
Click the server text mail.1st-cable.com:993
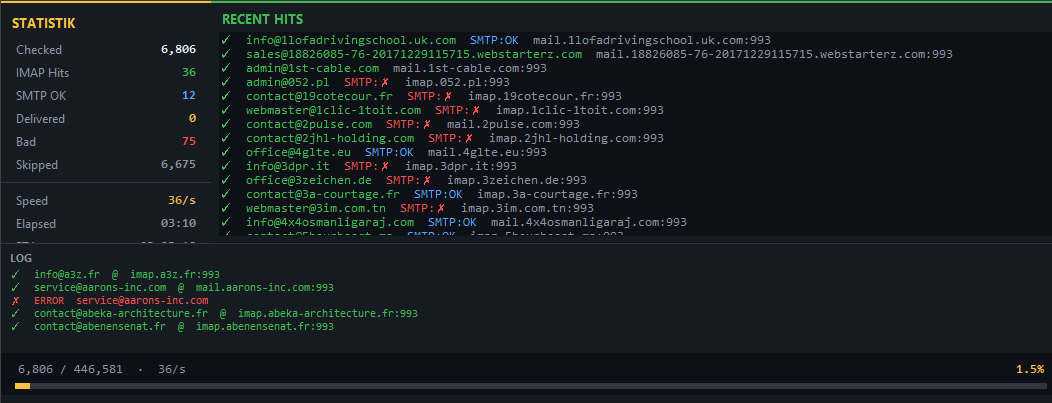click(x=470, y=68)
